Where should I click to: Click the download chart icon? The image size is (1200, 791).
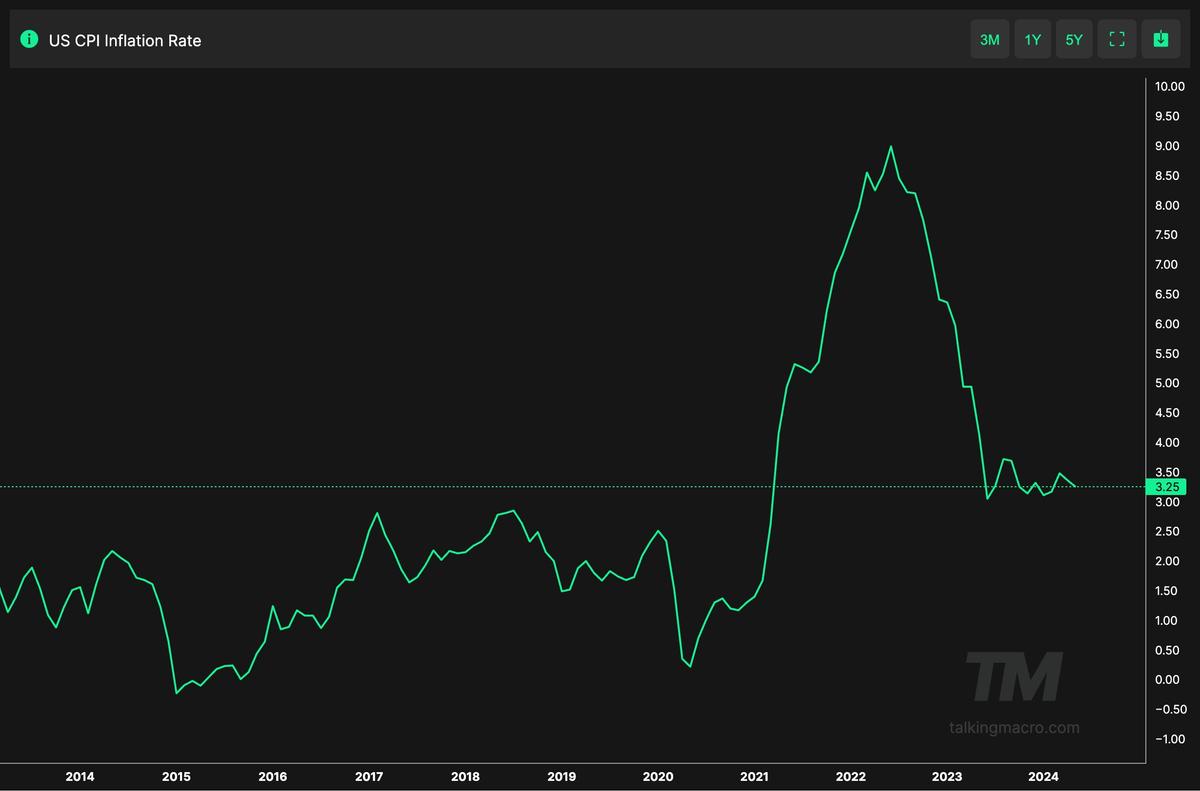point(1160,39)
